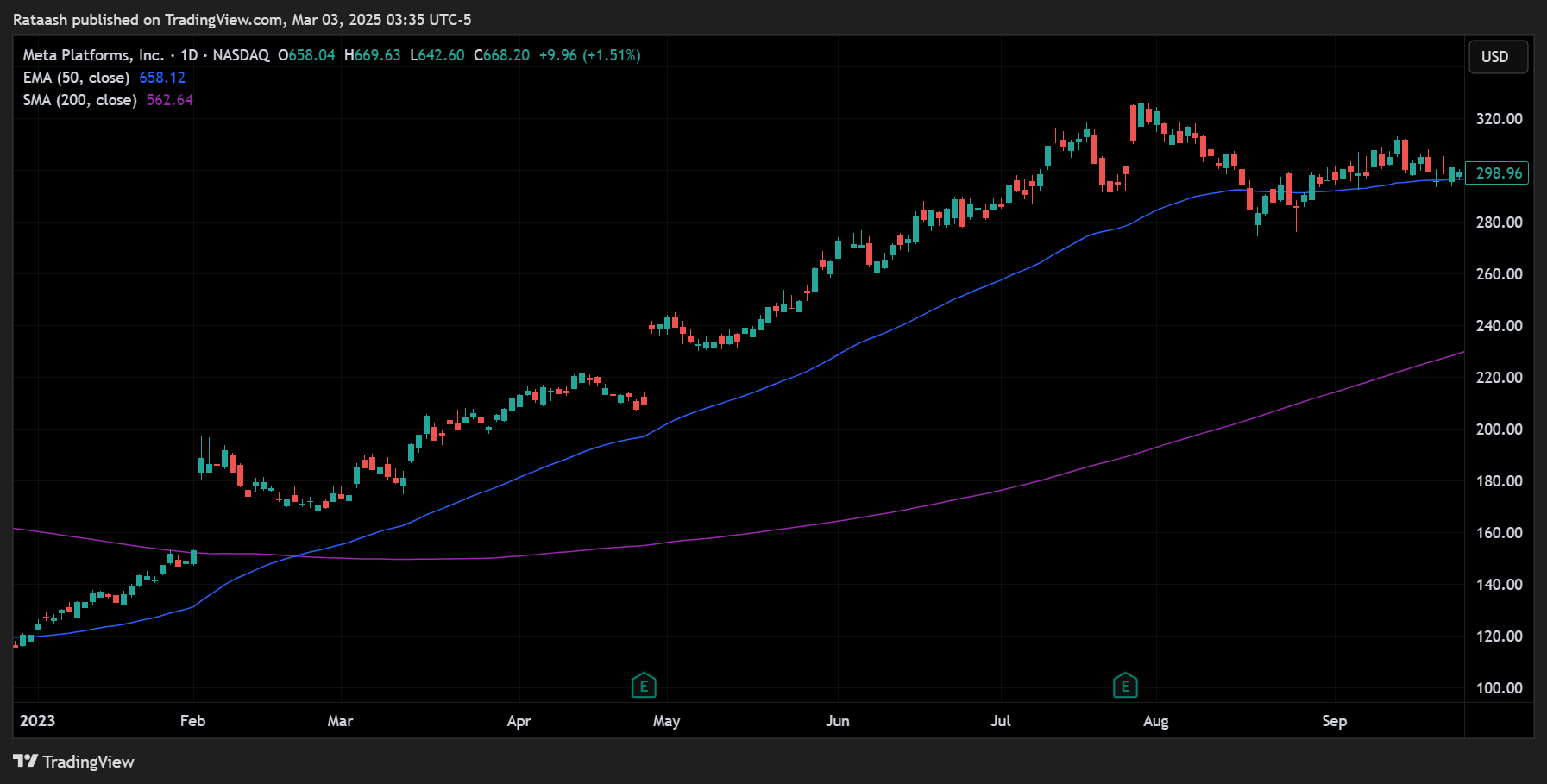1547x784 pixels.
Task: Click the current price label 298.96
Action: (1497, 173)
